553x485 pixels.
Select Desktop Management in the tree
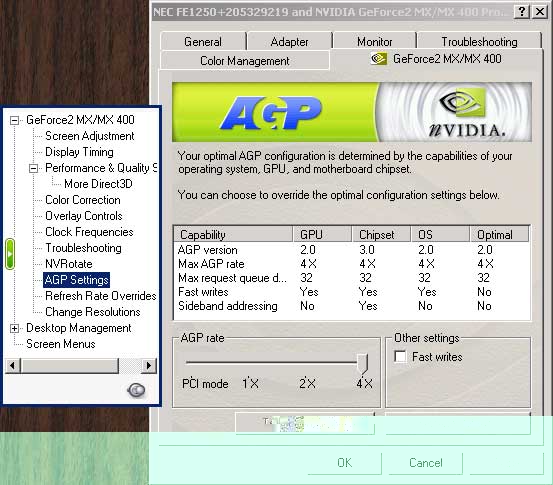[79, 328]
